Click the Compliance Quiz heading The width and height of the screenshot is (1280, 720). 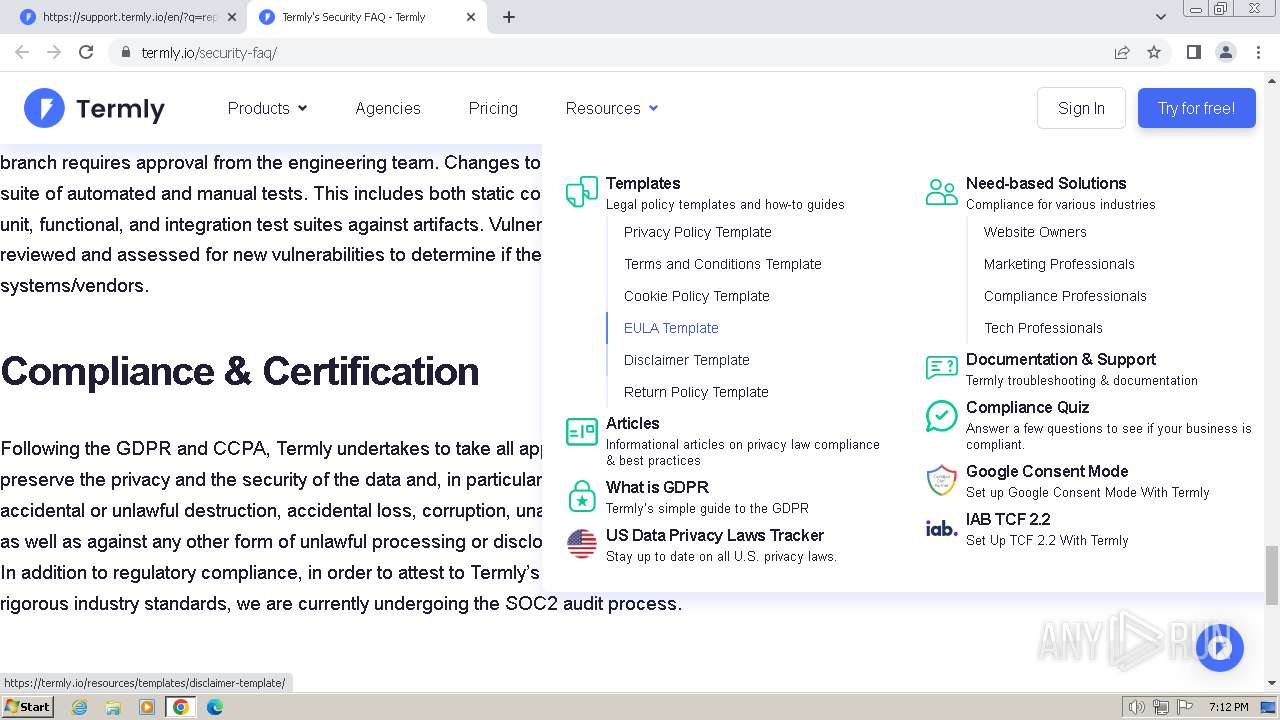point(1027,407)
